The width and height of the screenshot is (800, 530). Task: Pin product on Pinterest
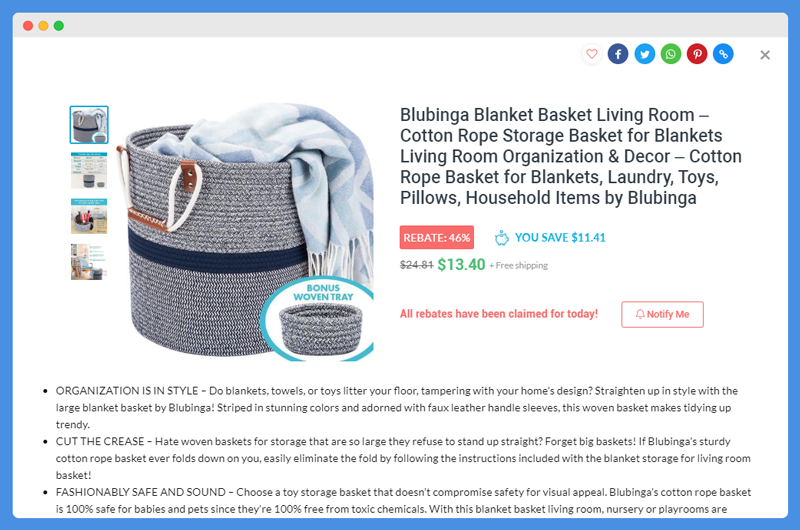[697, 54]
